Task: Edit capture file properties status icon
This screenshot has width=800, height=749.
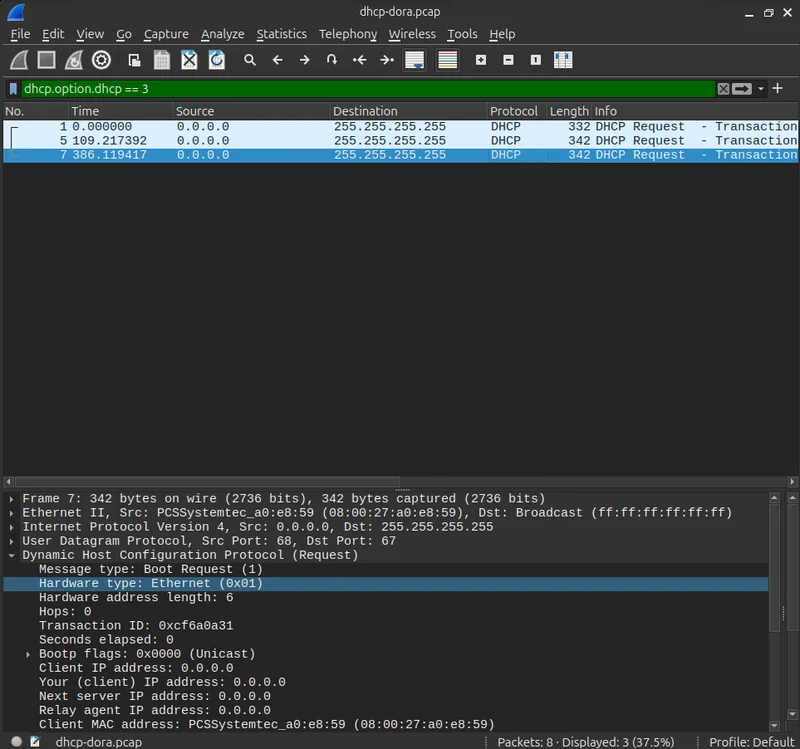Action: click(x=35, y=741)
